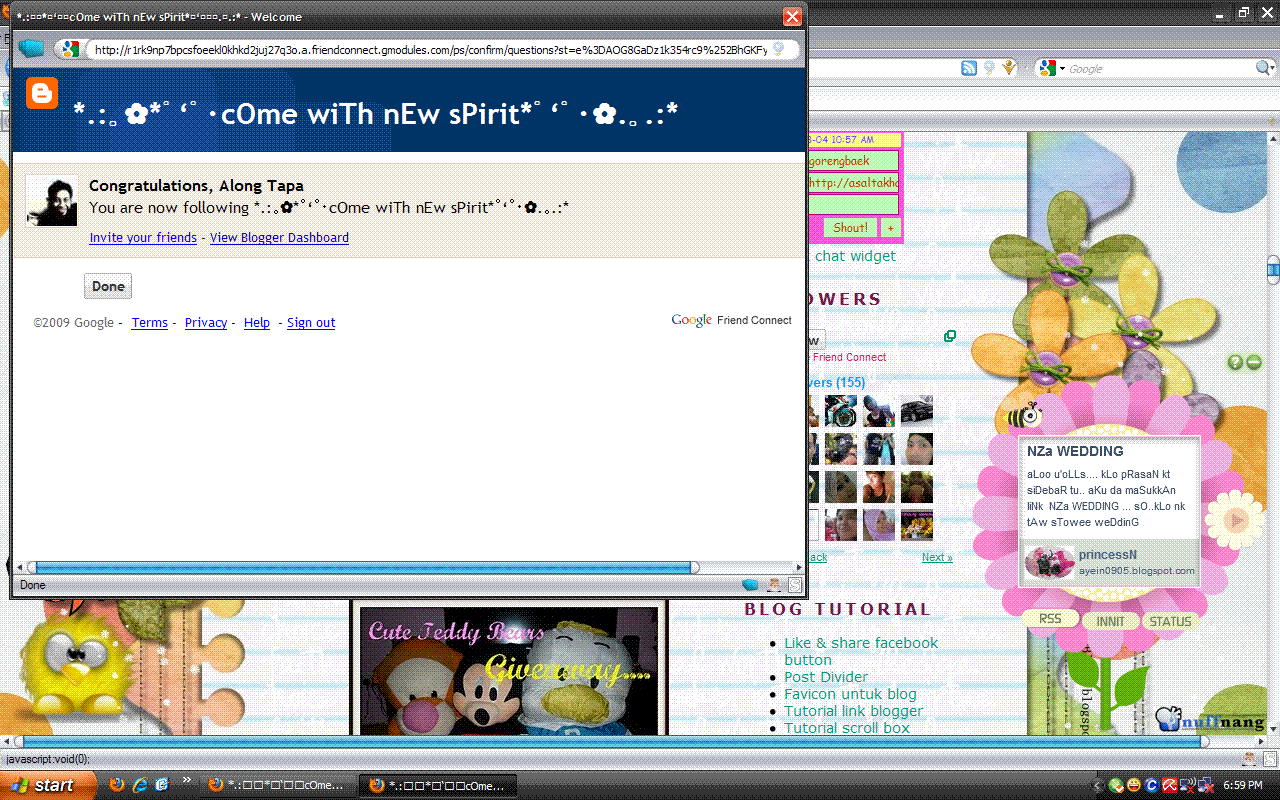Viewport: 1280px width, 800px height.
Task: Click the RSS feed icon in browser address bar
Action: (969, 68)
